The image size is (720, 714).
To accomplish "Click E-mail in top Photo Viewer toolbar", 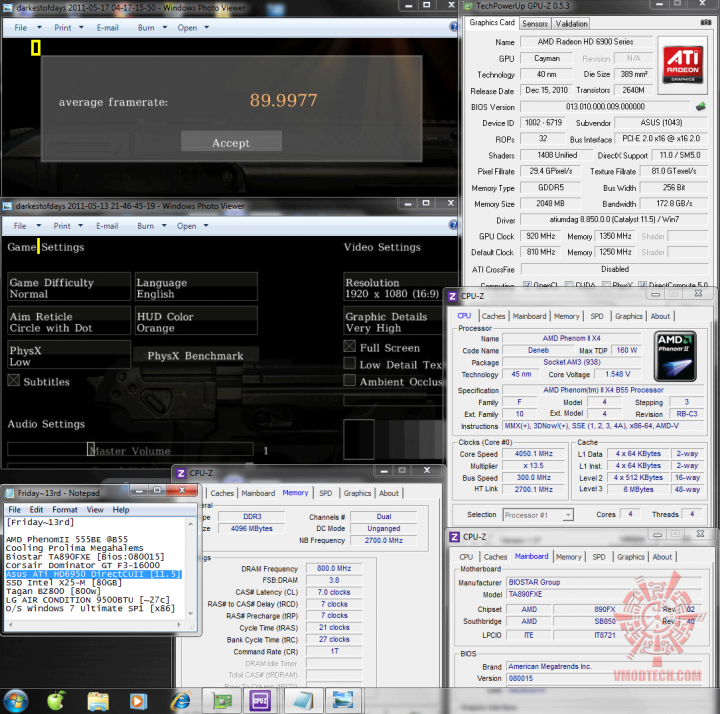I will [107, 28].
